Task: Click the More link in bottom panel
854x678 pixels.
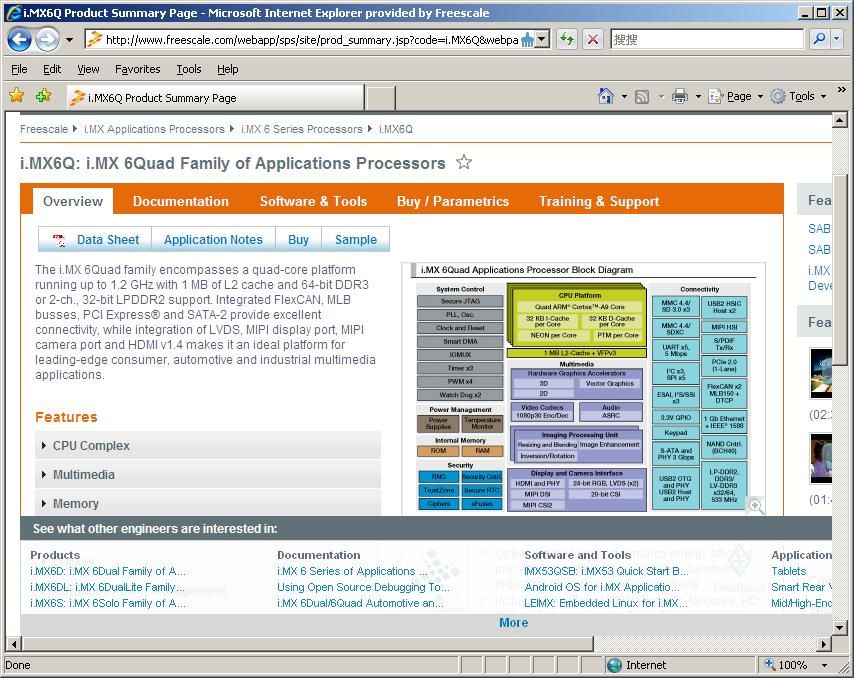Action: coord(513,622)
